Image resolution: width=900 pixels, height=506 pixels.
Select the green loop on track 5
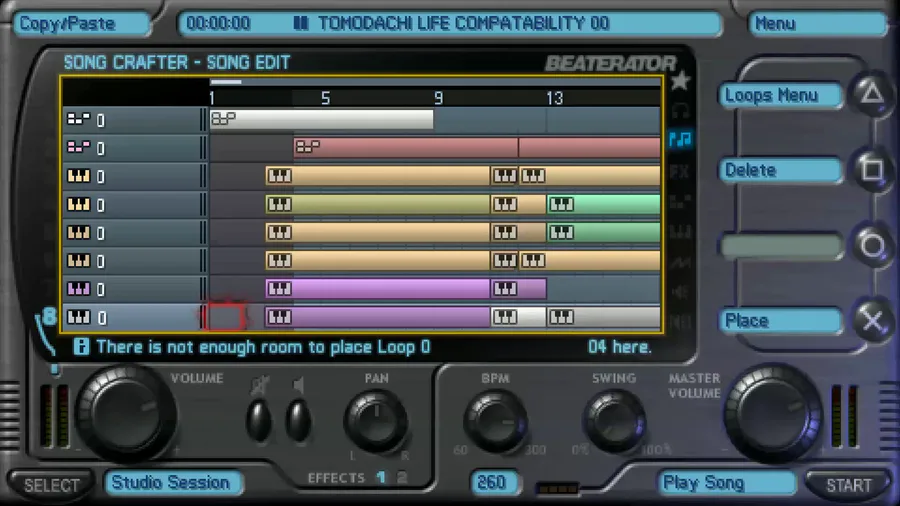603,232
